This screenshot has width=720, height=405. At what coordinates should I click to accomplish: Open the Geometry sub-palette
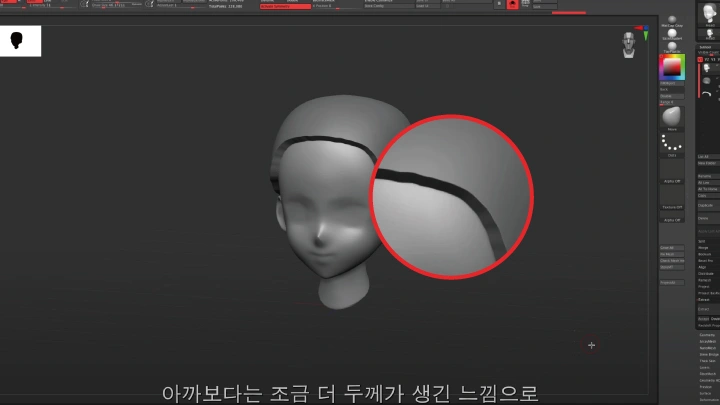709,335
